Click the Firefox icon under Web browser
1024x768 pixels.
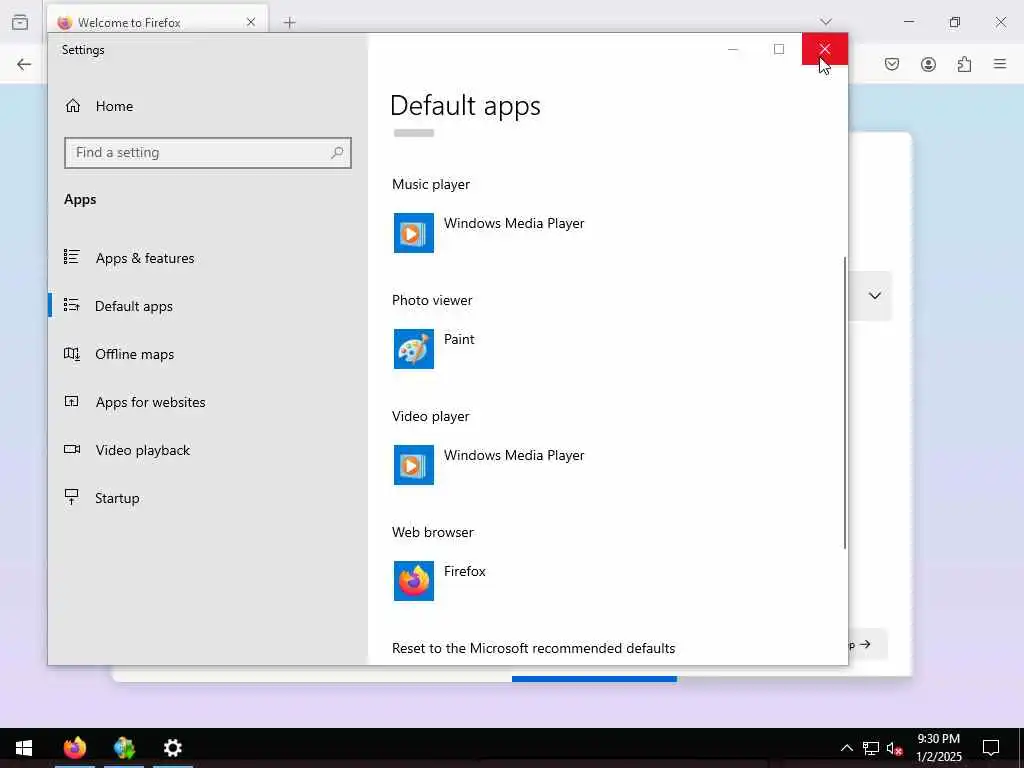[x=414, y=581]
